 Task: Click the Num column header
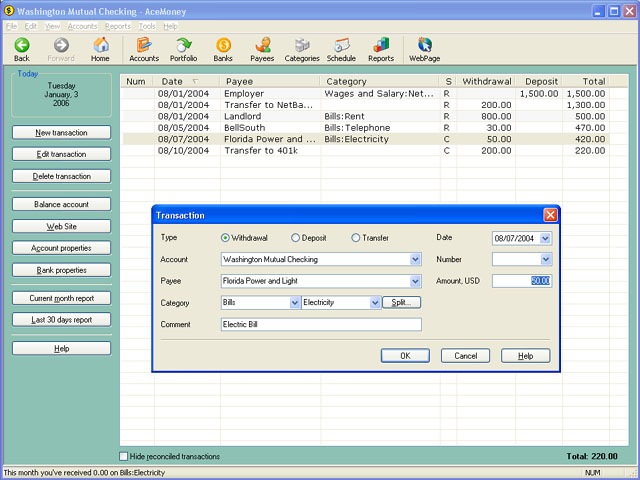(137, 81)
